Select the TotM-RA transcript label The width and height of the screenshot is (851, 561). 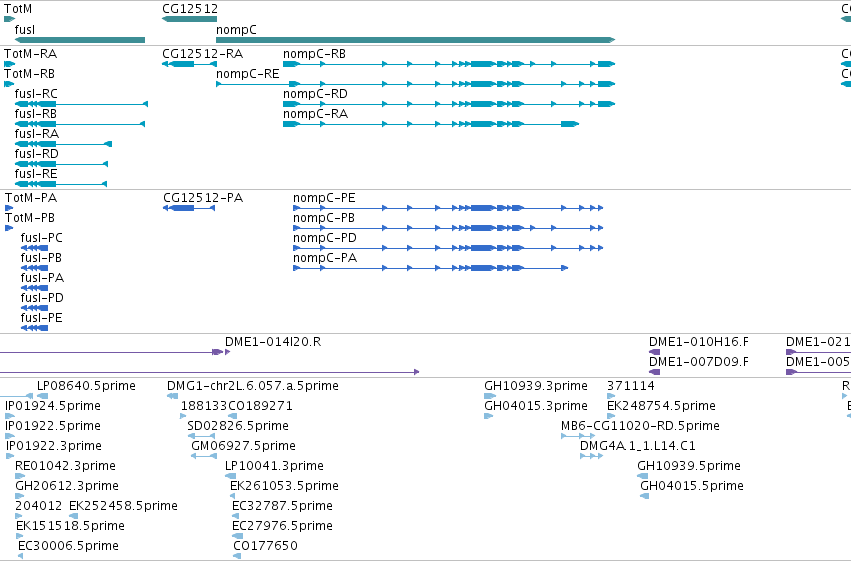30,54
